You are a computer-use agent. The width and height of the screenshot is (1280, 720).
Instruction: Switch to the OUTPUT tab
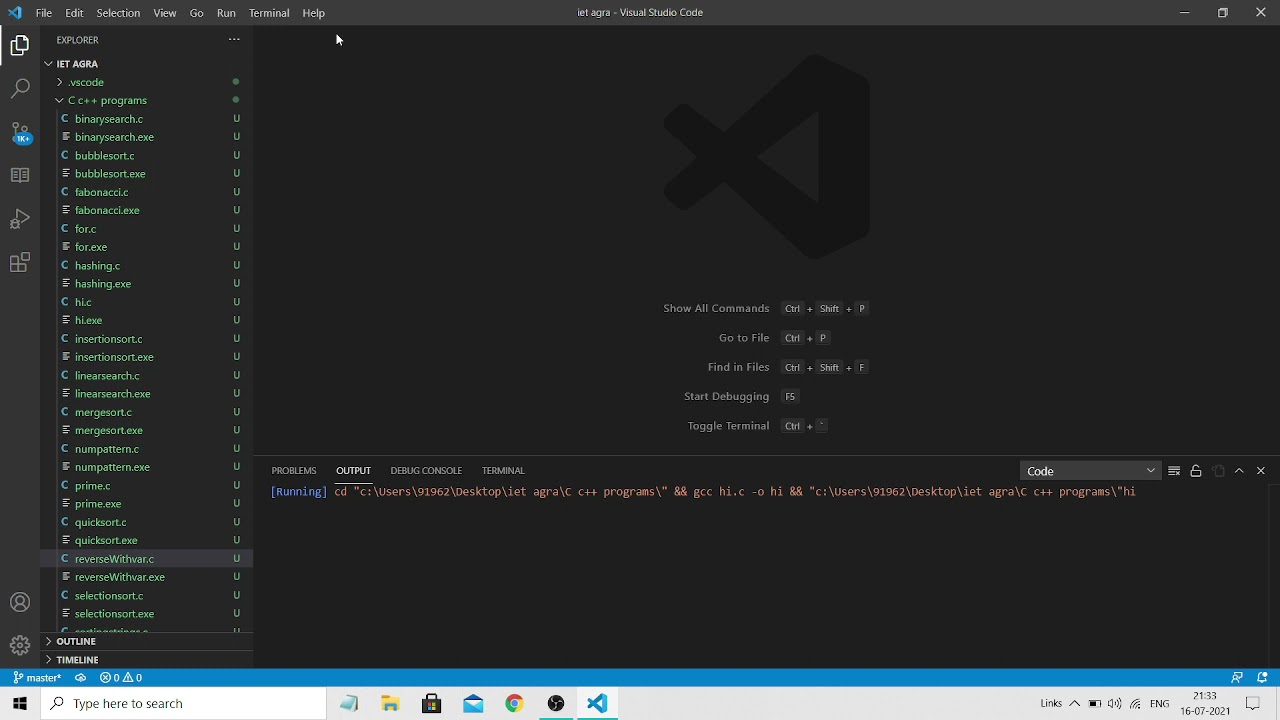tap(353, 471)
